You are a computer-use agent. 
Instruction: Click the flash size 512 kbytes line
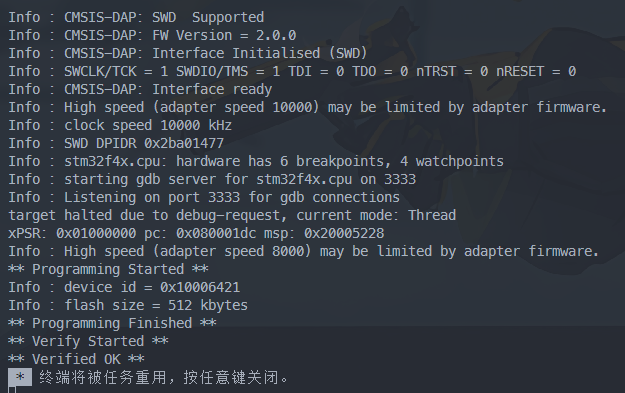click(x=128, y=305)
